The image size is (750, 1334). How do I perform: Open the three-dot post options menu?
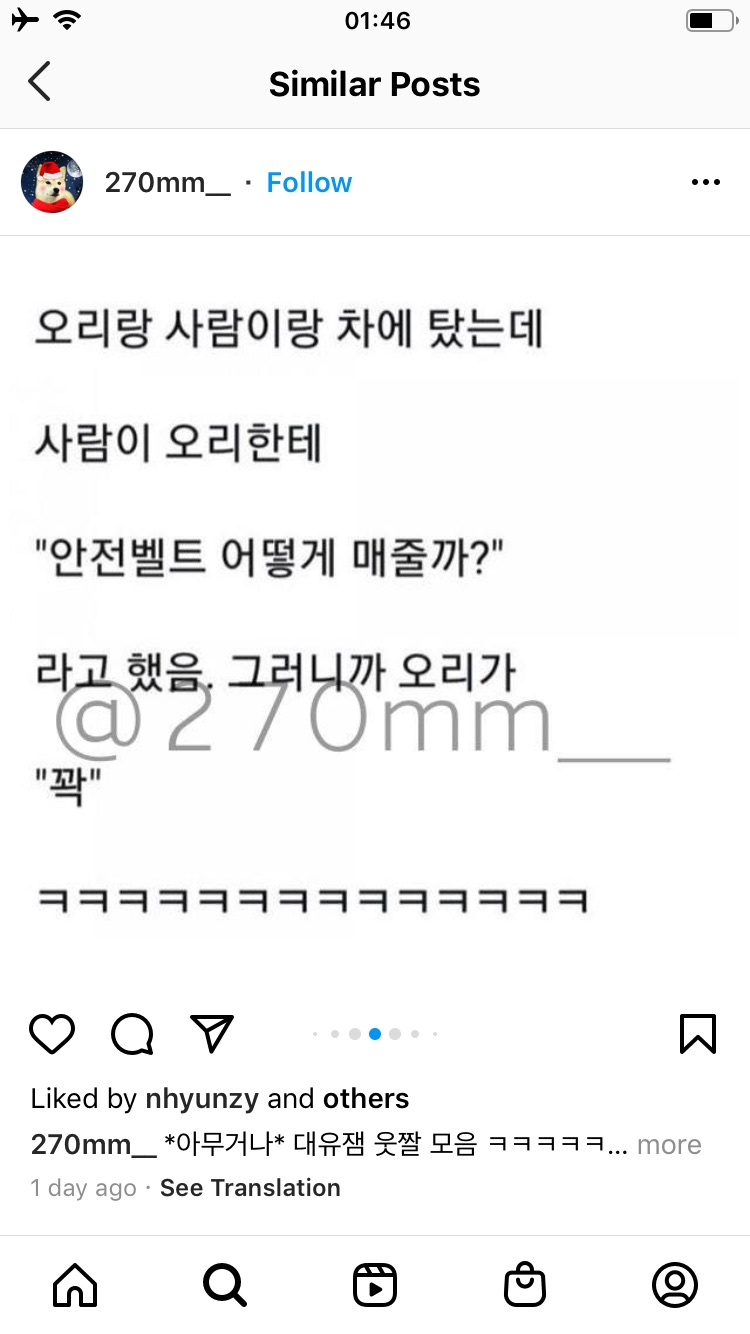point(706,182)
